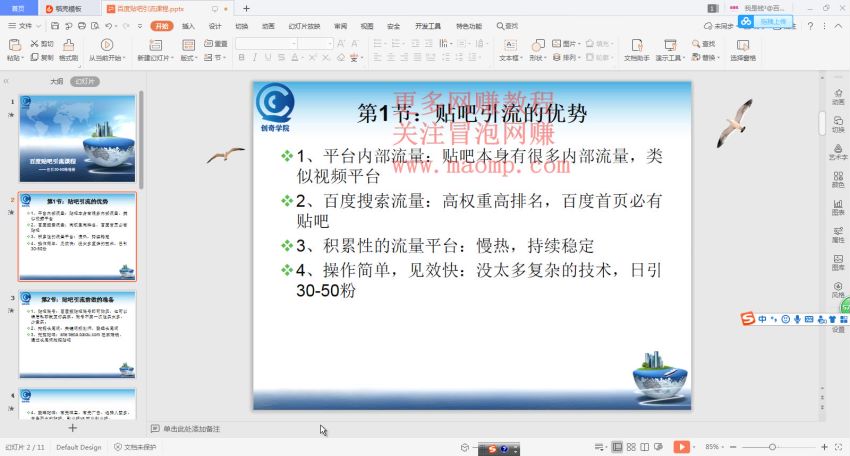
Task: Open the font name combo box
Action: [x=266, y=43]
